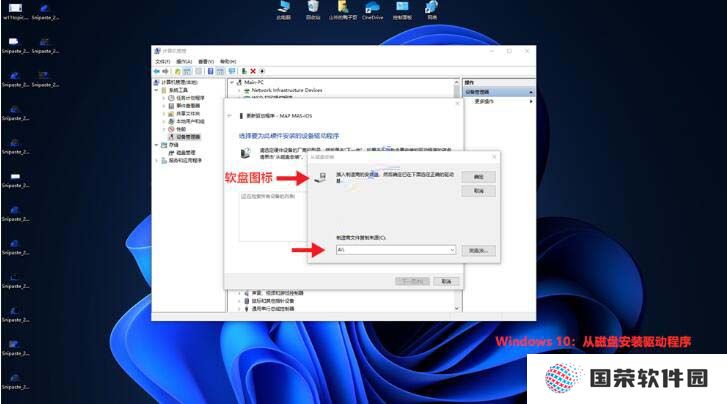
Task: Collapse the Main-PC node in device tree
Action: [232, 82]
